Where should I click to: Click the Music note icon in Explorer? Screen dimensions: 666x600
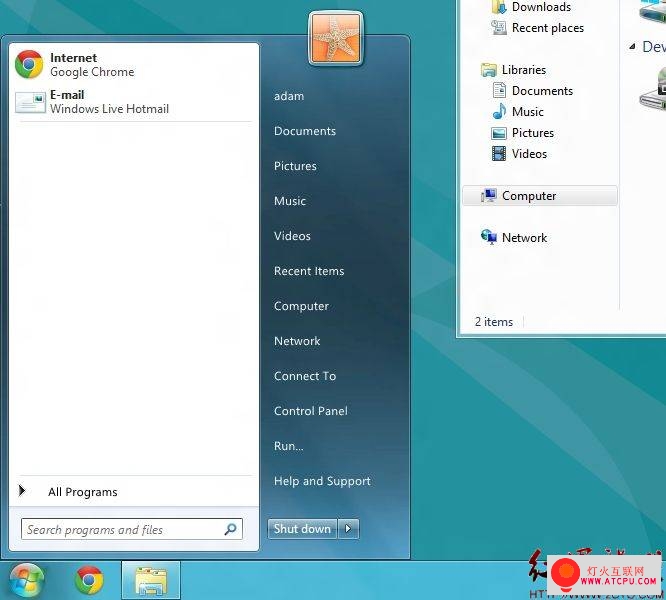click(499, 111)
